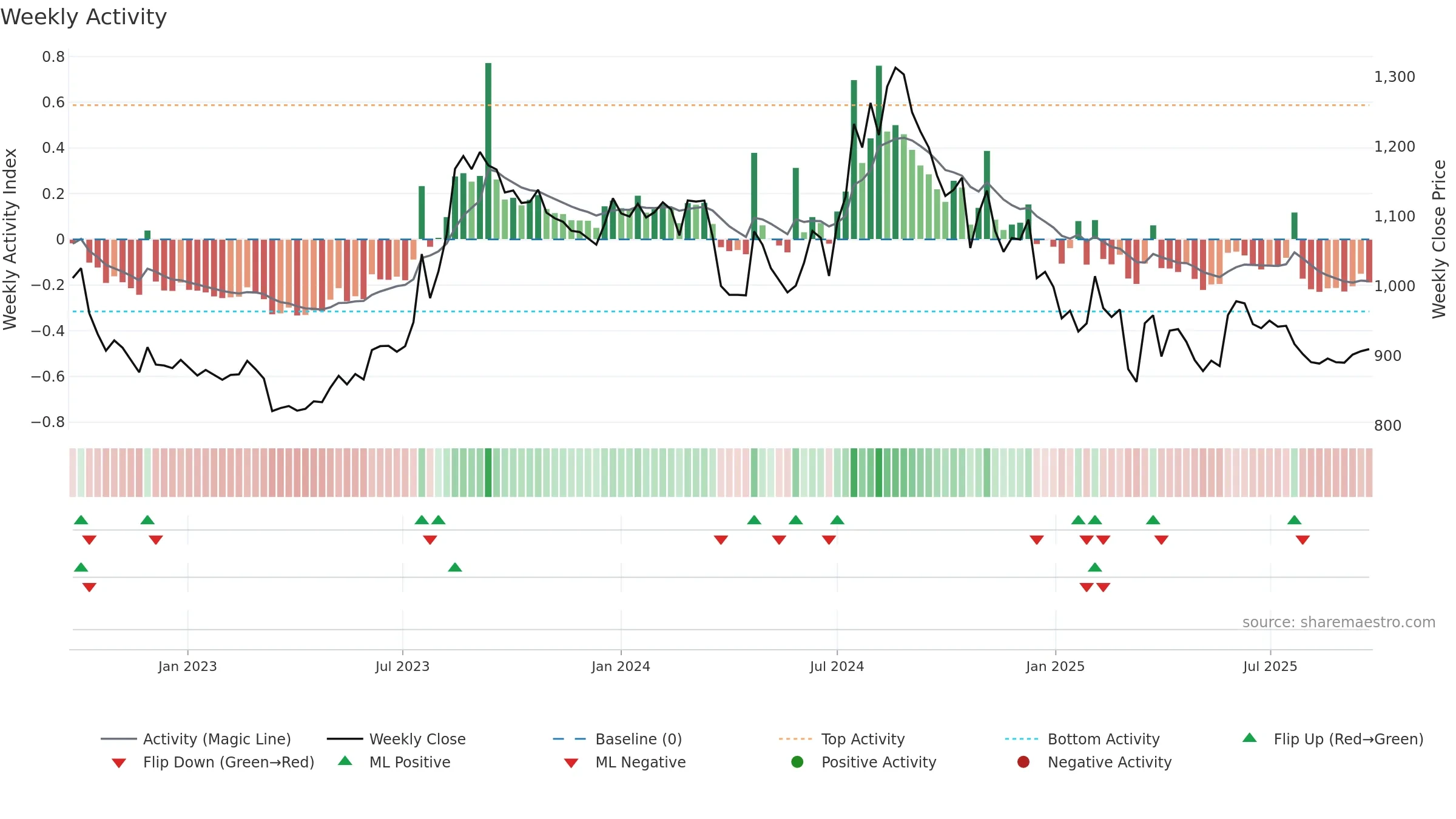Click the last flip-up marker after Jul 2025
Image resolution: width=1456 pixels, height=819 pixels.
[1294, 520]
